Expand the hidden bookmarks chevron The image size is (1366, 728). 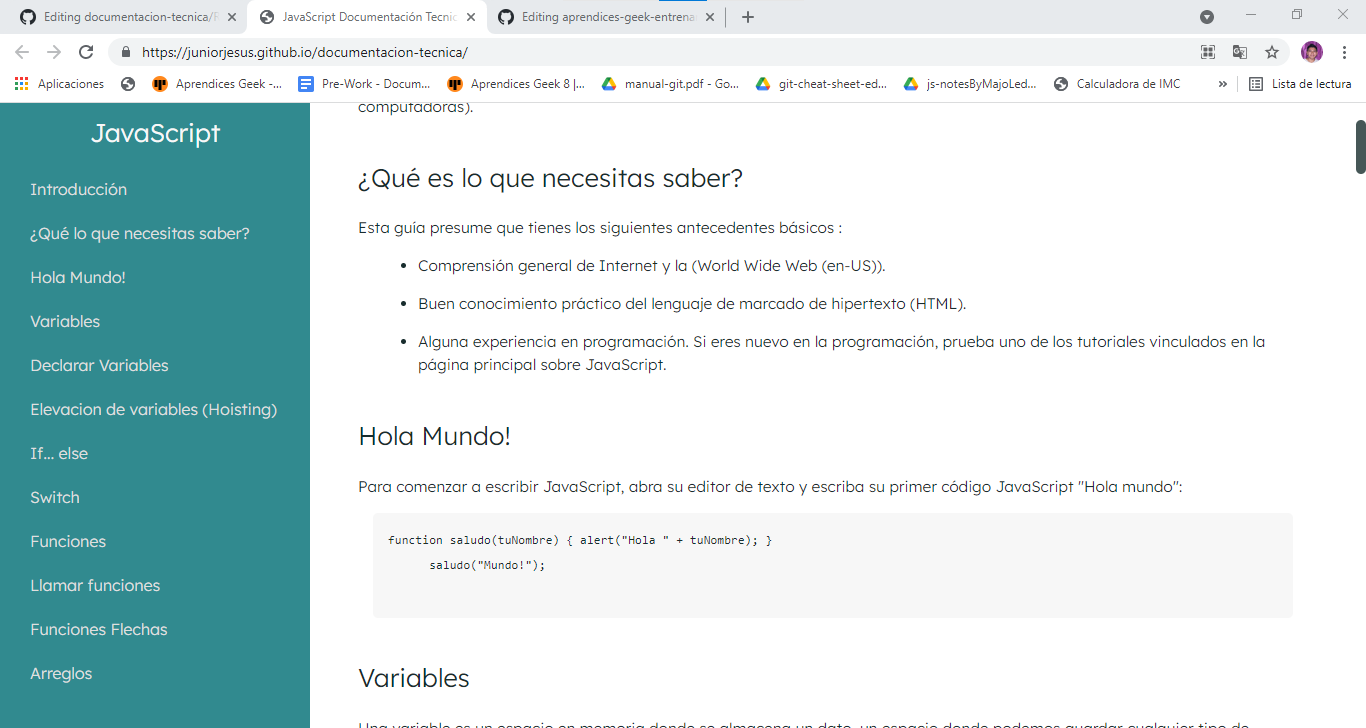tap(1222, 84)
